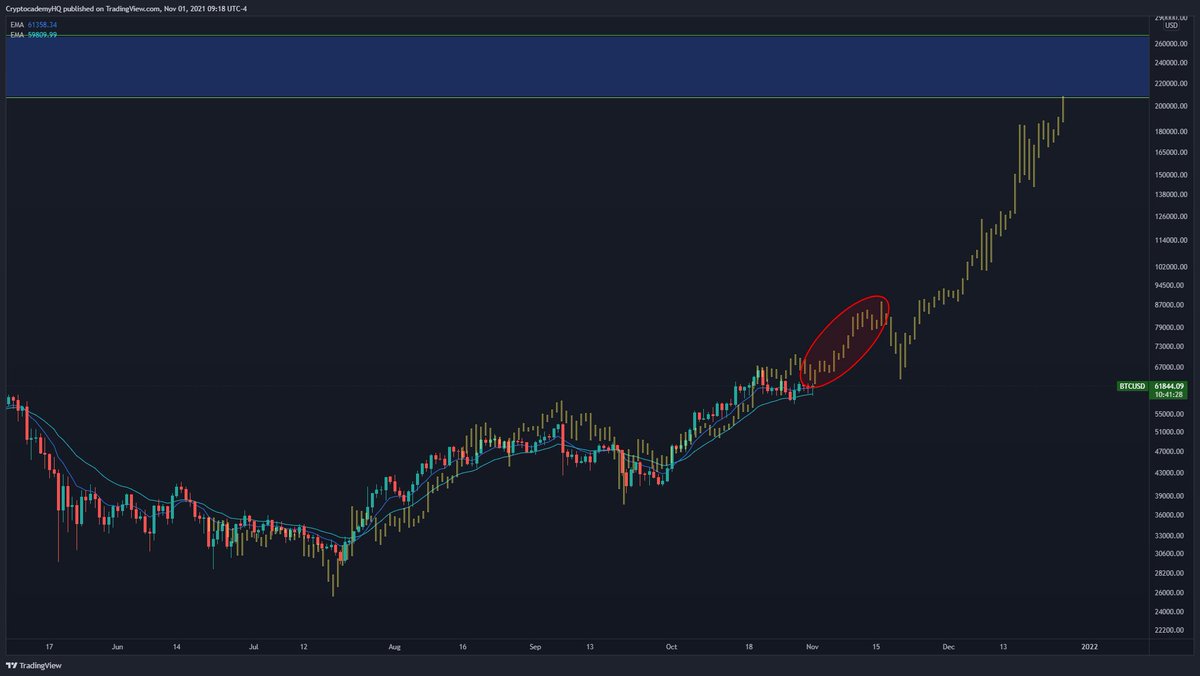Click the Jul label on time axis
Screen dimensions: 1200x676
click(x=256, y=647)
